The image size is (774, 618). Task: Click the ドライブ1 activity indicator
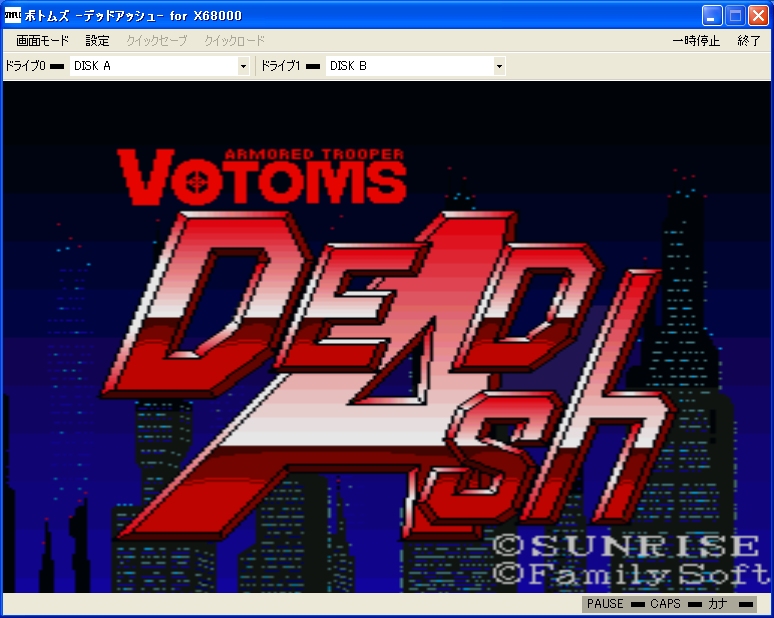[x=313, y=66]
